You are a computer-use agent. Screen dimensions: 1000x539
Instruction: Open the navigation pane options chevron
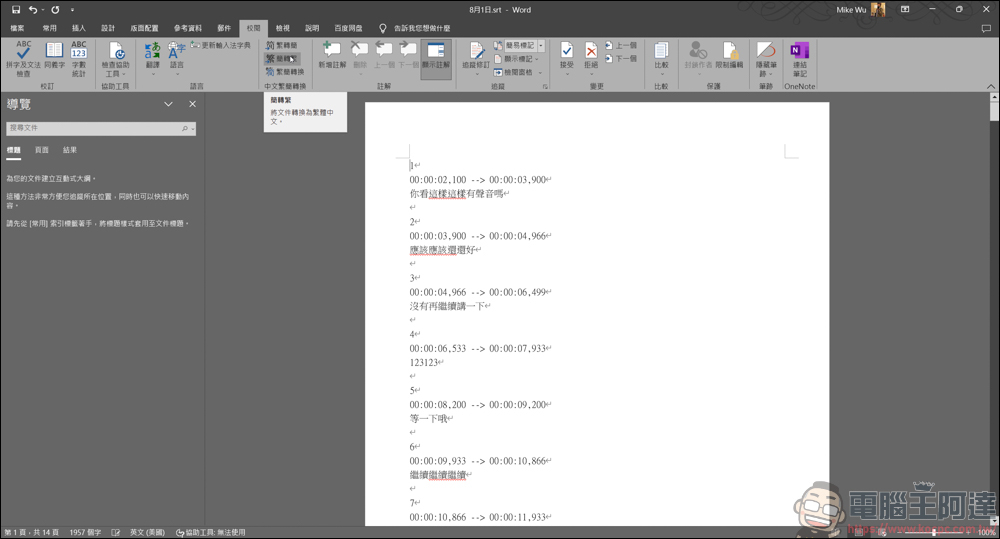point(168,104)
